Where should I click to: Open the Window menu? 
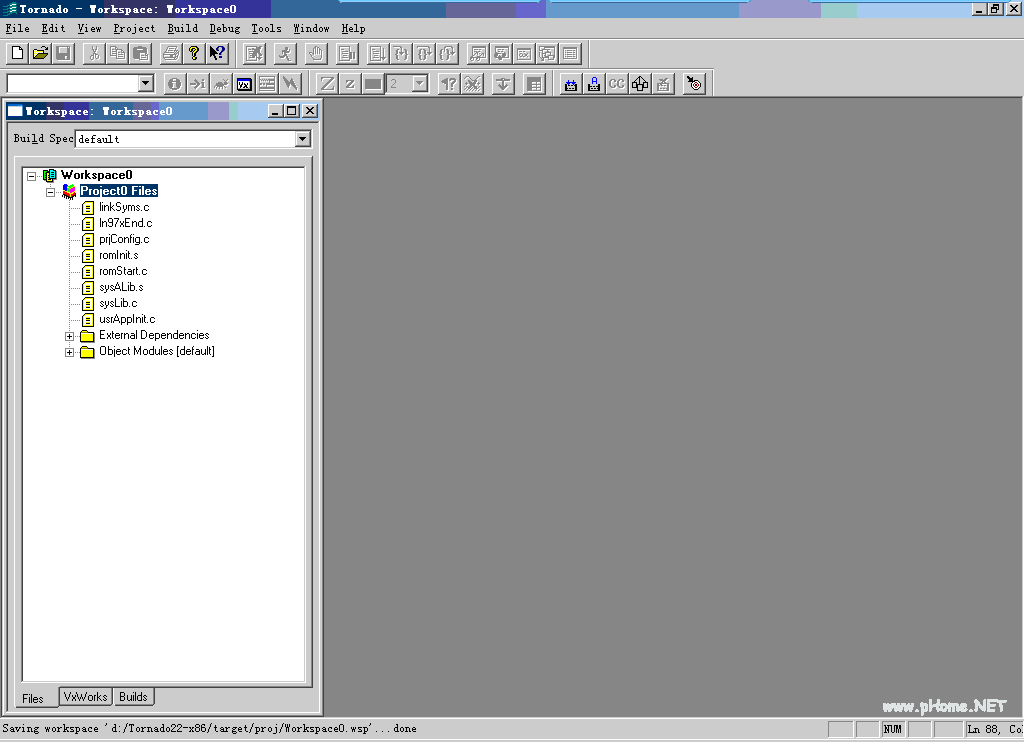(312, 28)
